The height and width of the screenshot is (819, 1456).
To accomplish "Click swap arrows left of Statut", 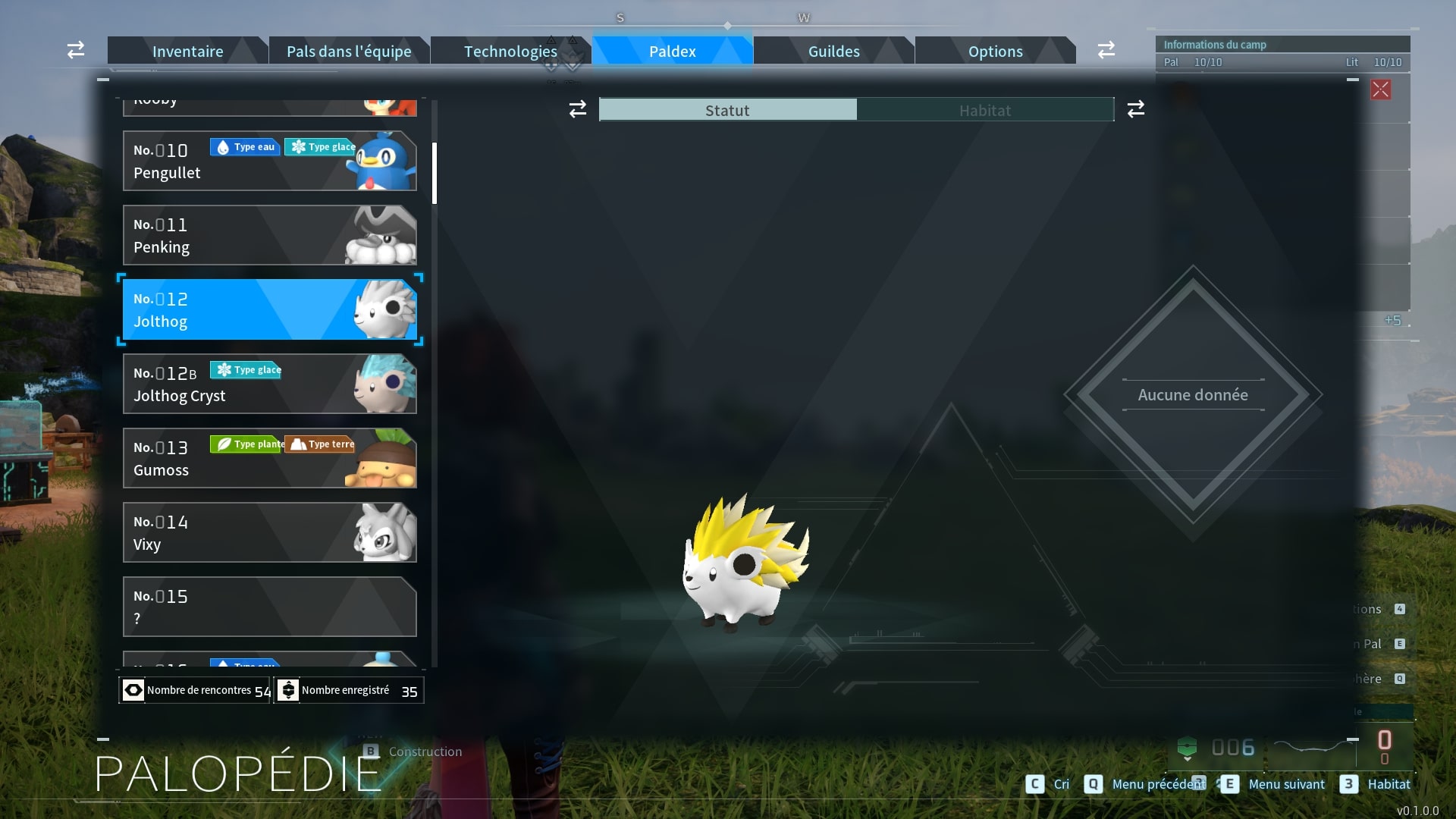I will tap(578, 109).
